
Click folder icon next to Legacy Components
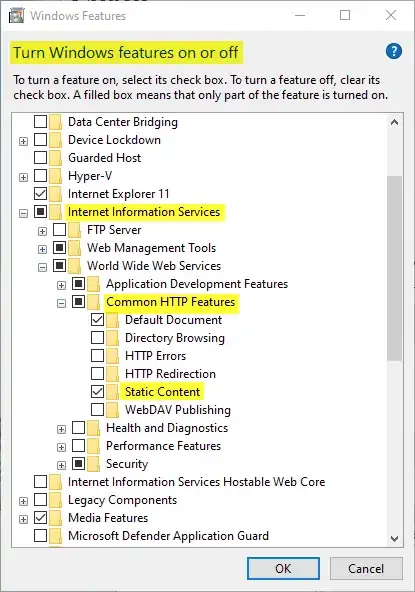(56, 500)
